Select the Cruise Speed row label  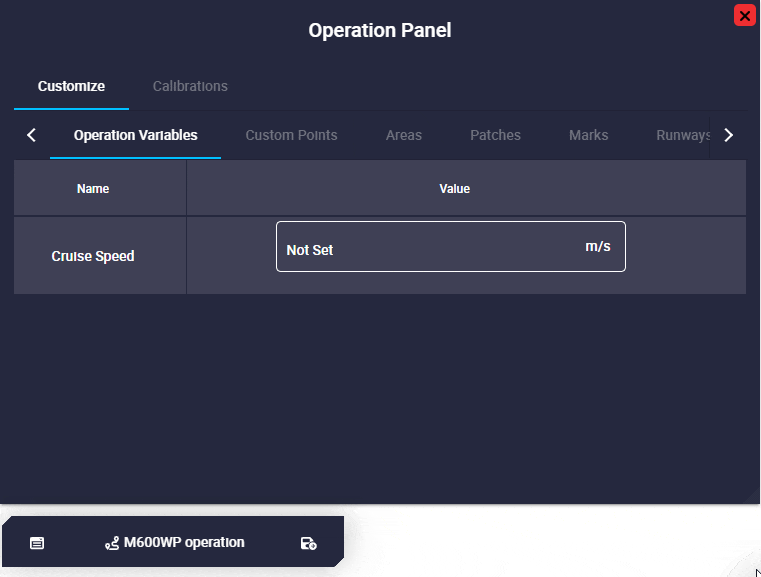point(93,256)
